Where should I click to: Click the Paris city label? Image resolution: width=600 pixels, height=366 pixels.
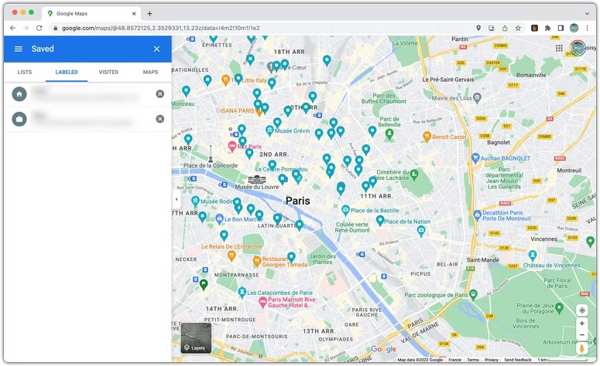tap(298, 201)
